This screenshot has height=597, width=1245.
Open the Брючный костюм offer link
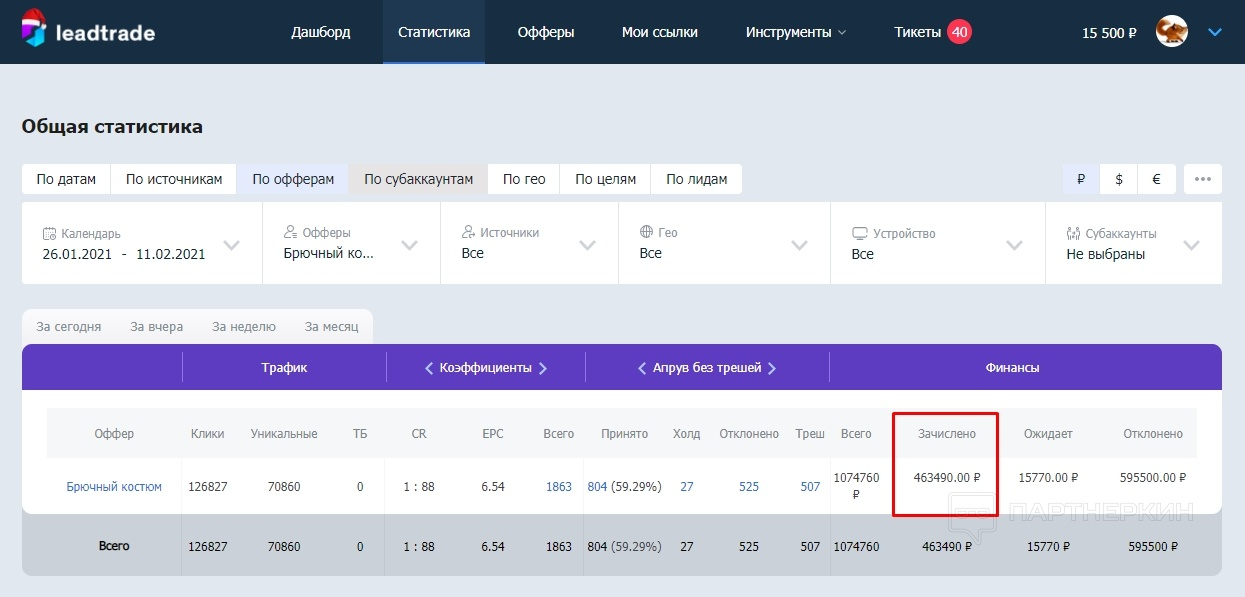click(x=114, y=487)
